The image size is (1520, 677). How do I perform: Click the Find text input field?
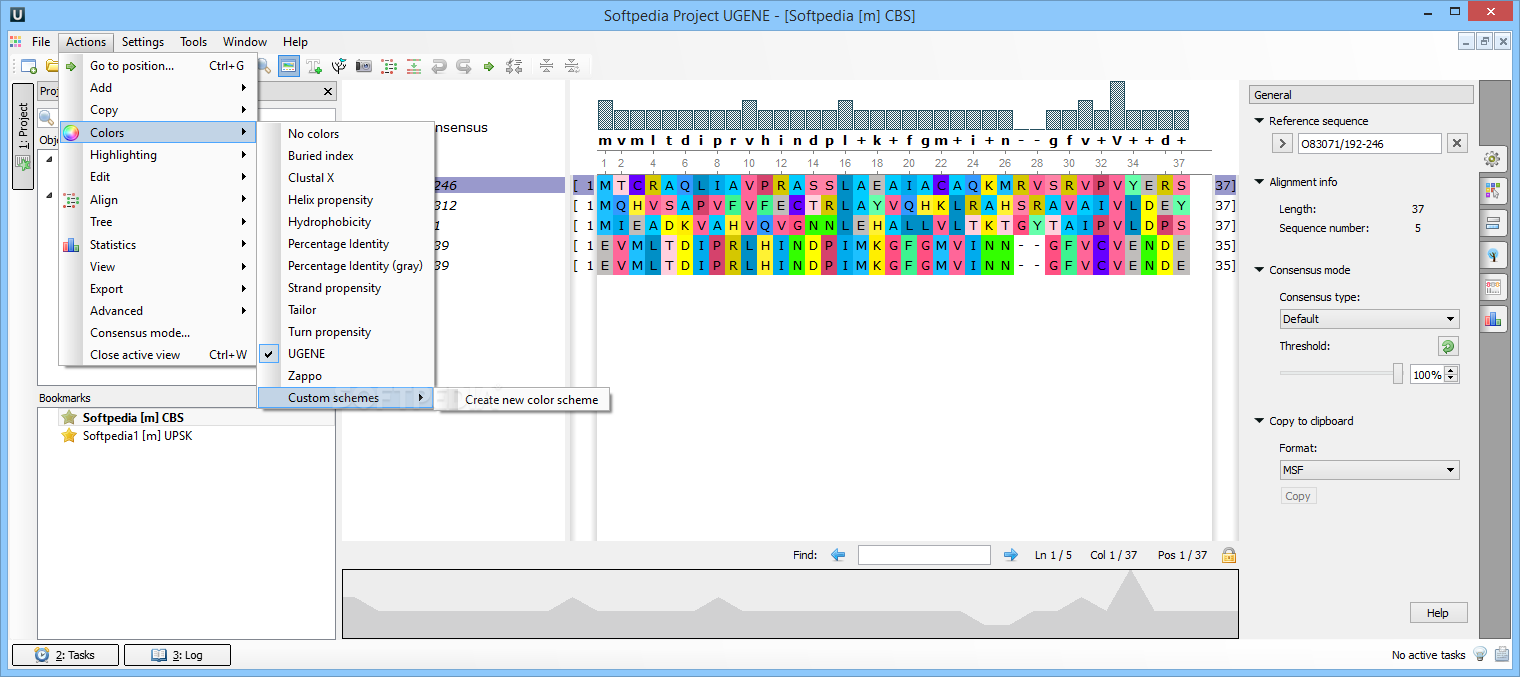[924, 555]
